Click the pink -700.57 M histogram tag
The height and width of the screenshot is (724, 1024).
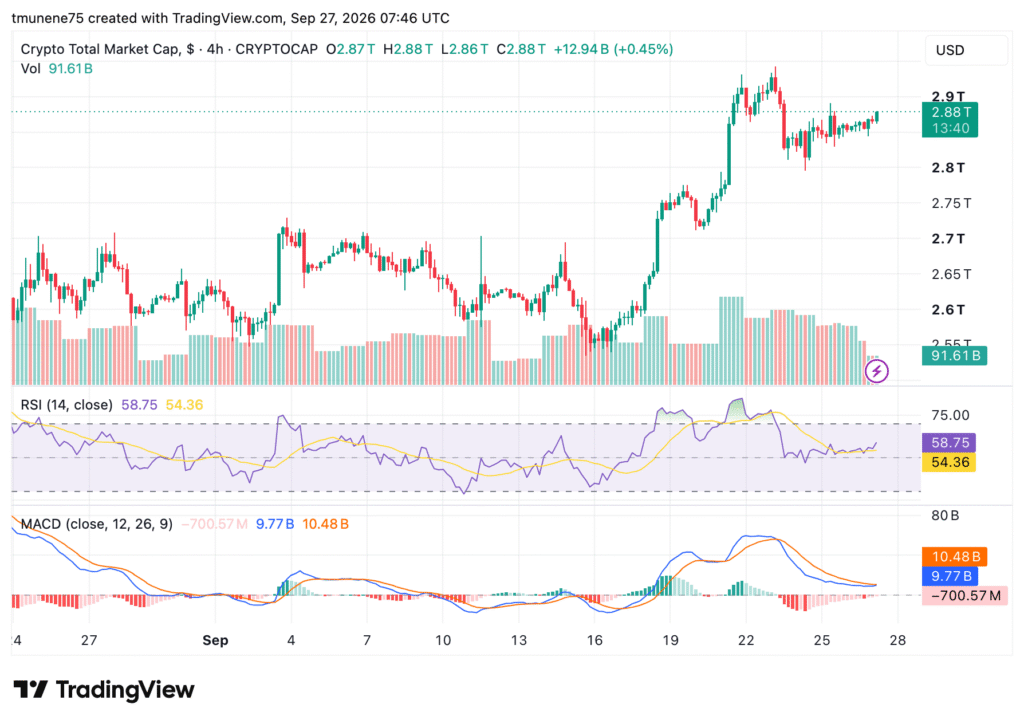(x=965, y=595)
